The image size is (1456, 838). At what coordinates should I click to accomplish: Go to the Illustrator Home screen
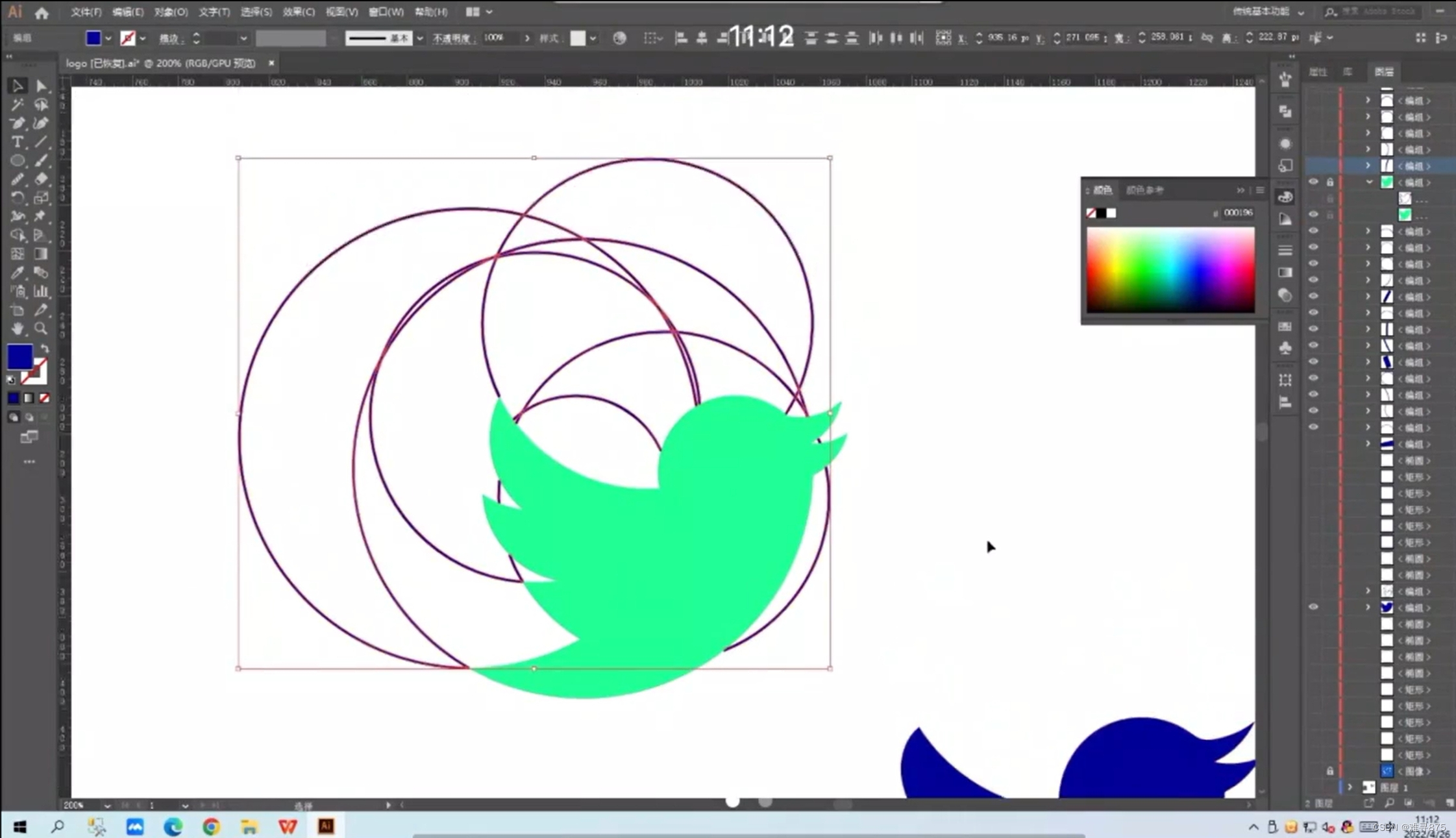[42, 12]
